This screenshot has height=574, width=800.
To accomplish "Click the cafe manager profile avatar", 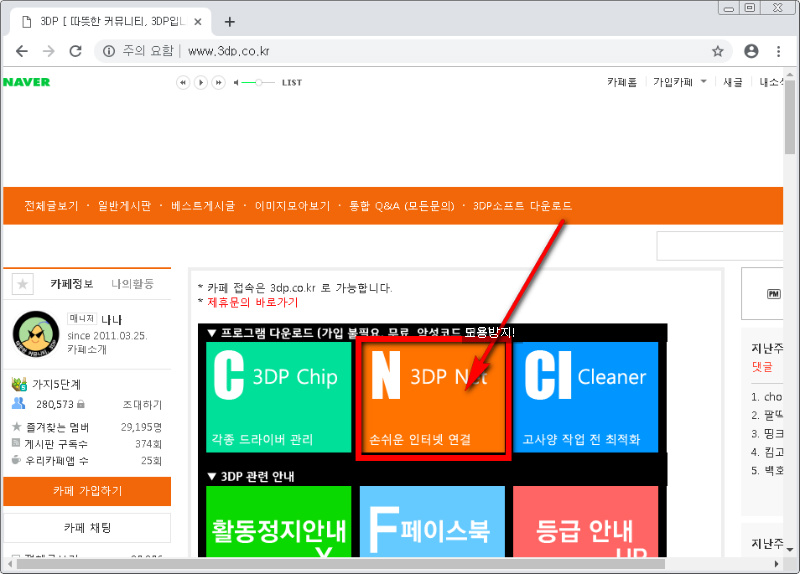I will point(36,334).
